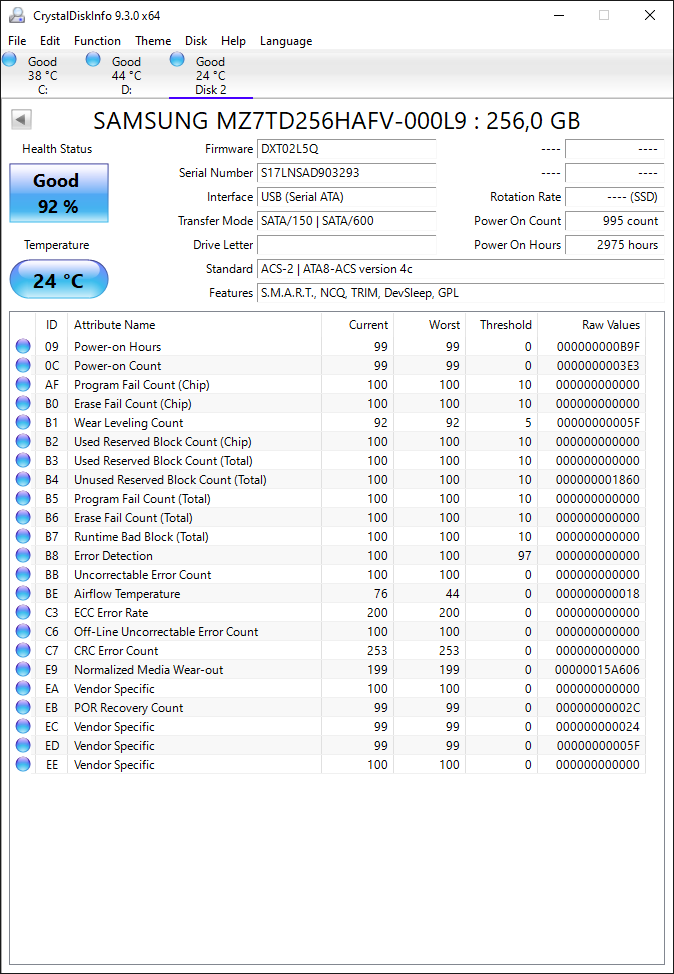Click status orb for Airflow Temperature row

click(23, 594)
